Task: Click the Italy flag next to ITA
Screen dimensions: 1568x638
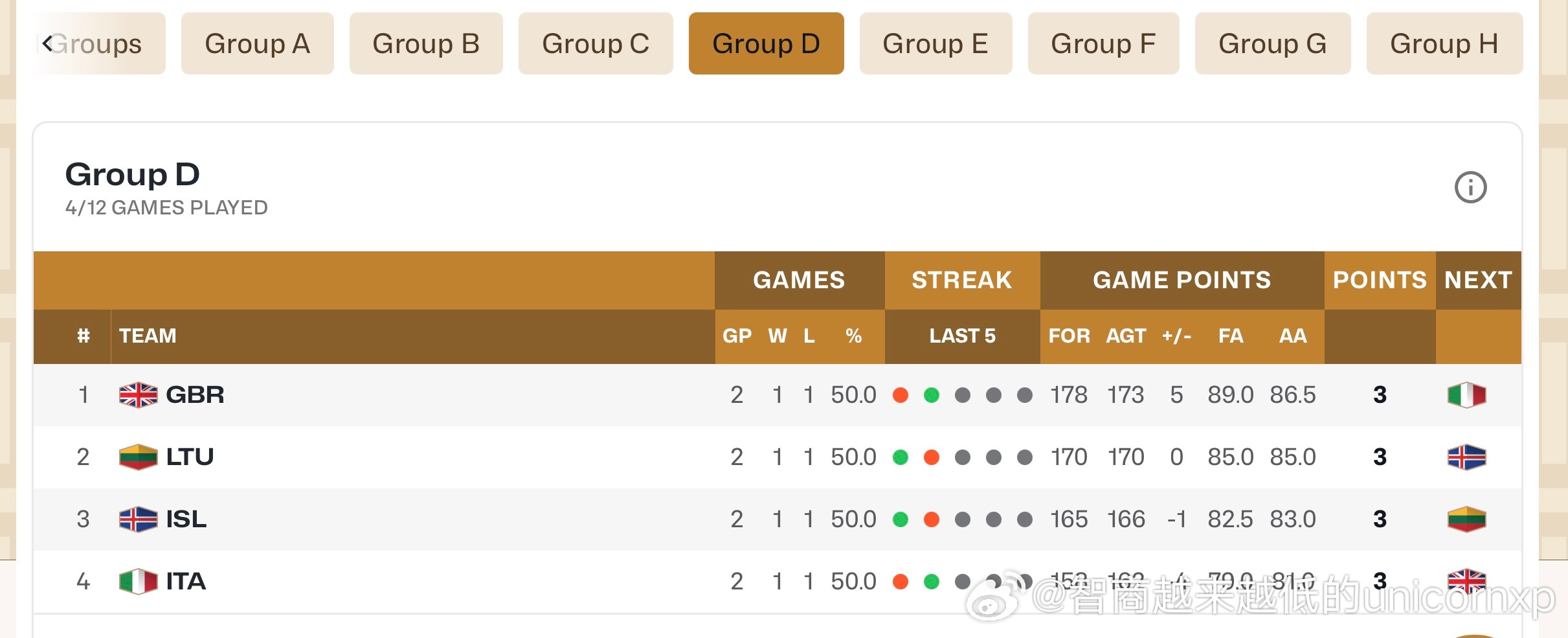Action: coord(138,582)
